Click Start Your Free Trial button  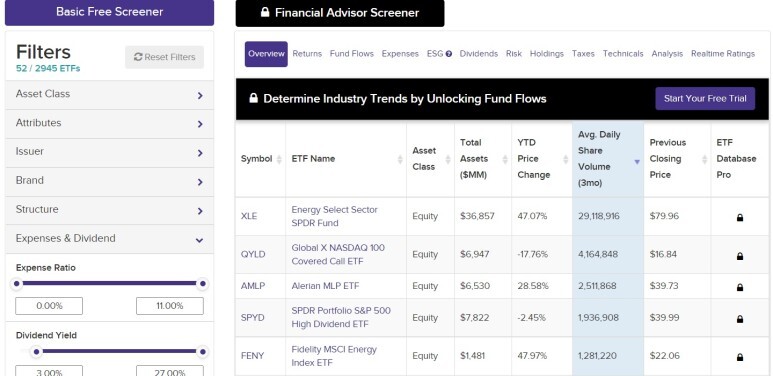(705, 99)
